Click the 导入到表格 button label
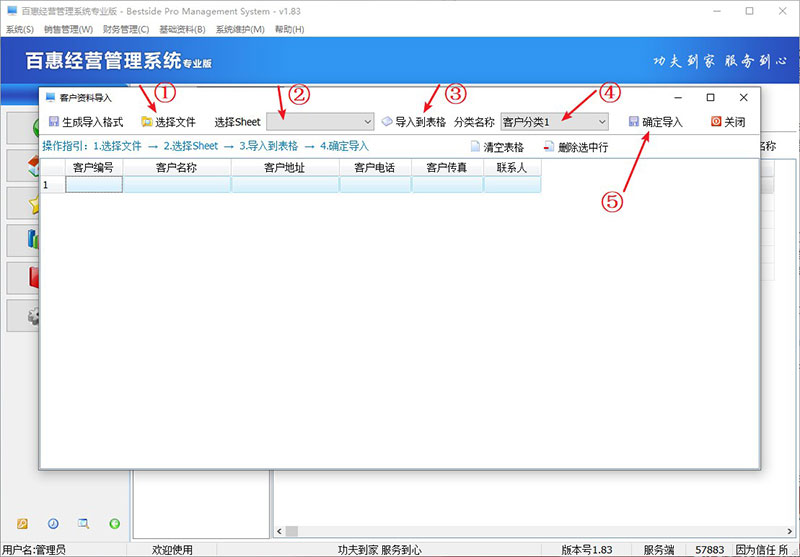800x557 pixels. tap(420, 122)
